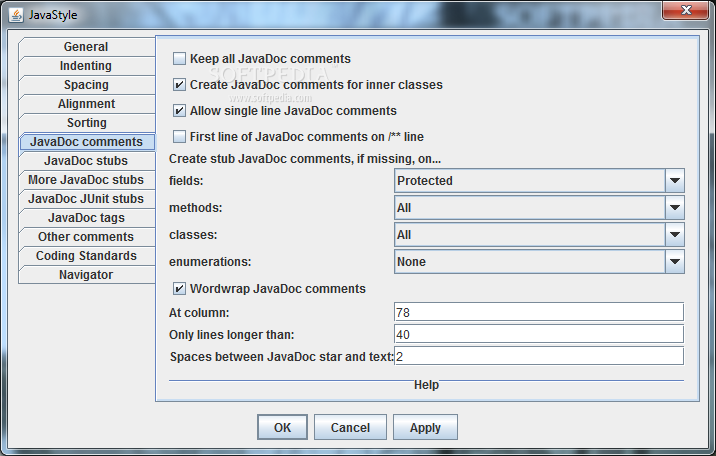Screen dimensions: 716x456
Task: Check First line of JavaDoc comments on /** line
Action: tap(179, 136)
